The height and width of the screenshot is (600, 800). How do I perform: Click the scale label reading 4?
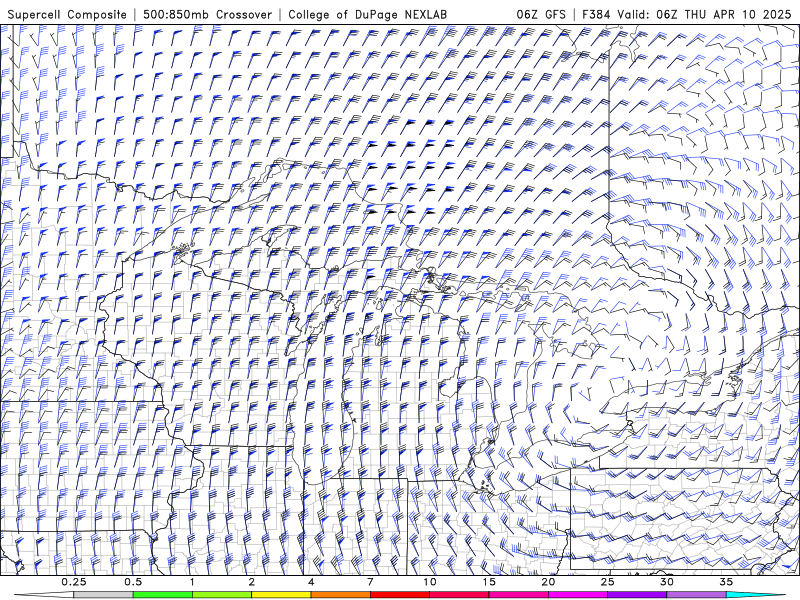point(311,582)
